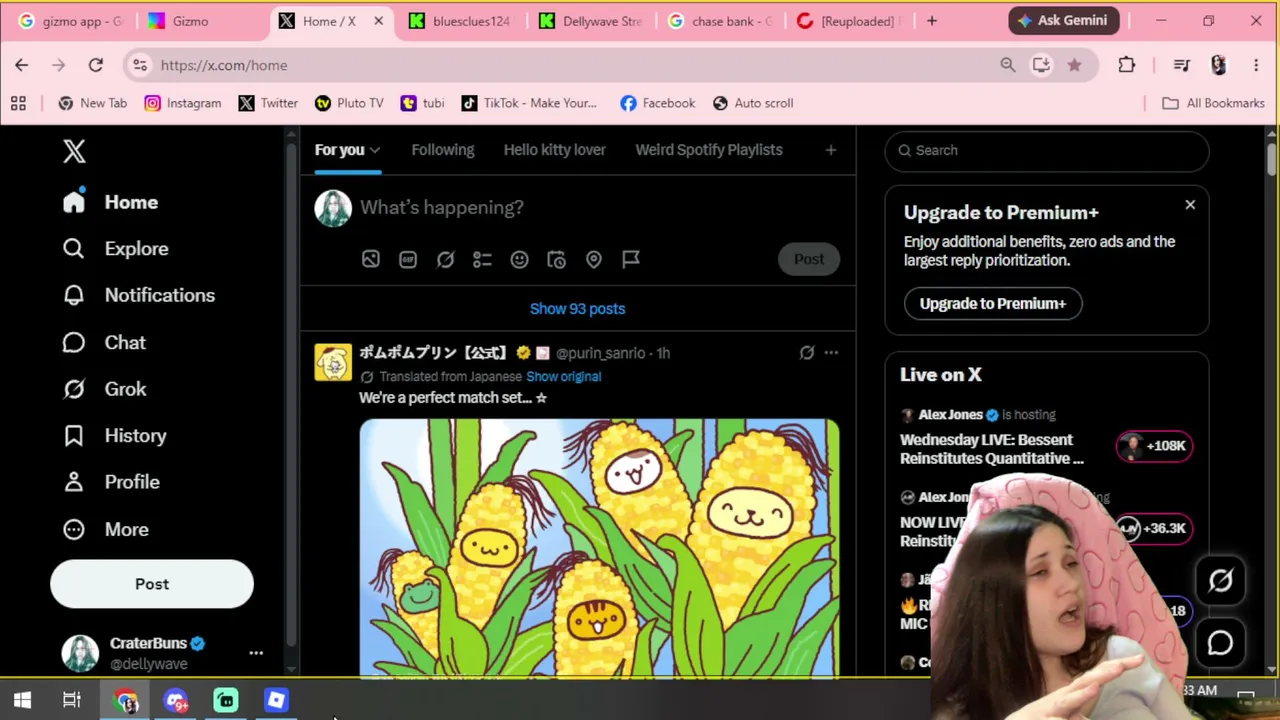Tag a location in the composer

coord(594,259)
